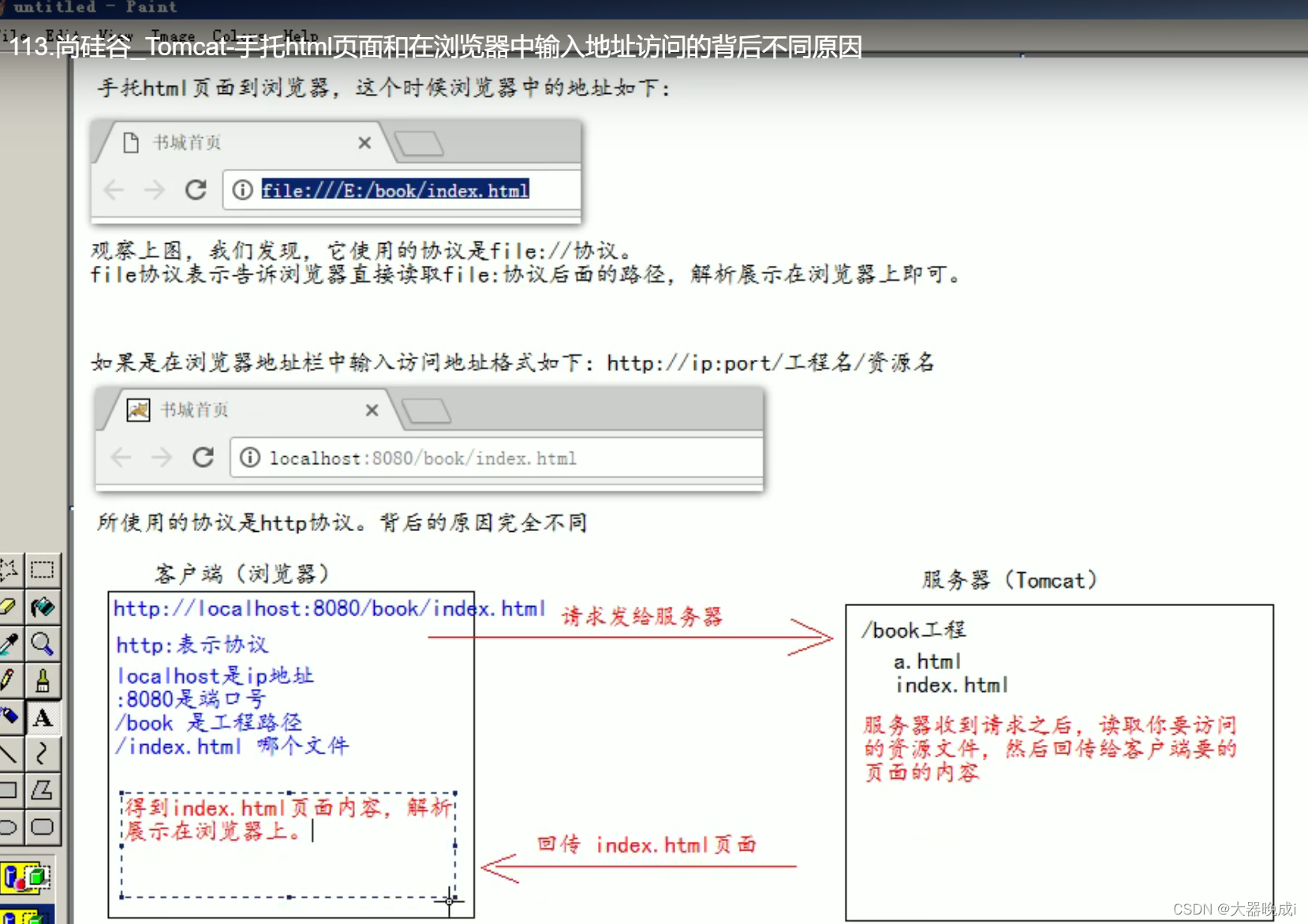Click a.html in the server box

coord(927,661)
